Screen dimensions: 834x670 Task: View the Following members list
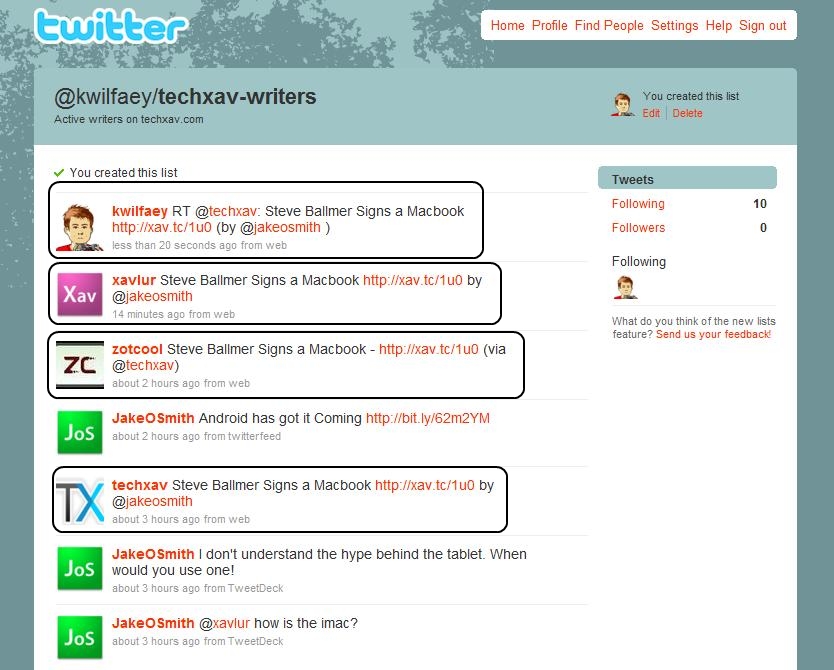click(x=638, y=204)
